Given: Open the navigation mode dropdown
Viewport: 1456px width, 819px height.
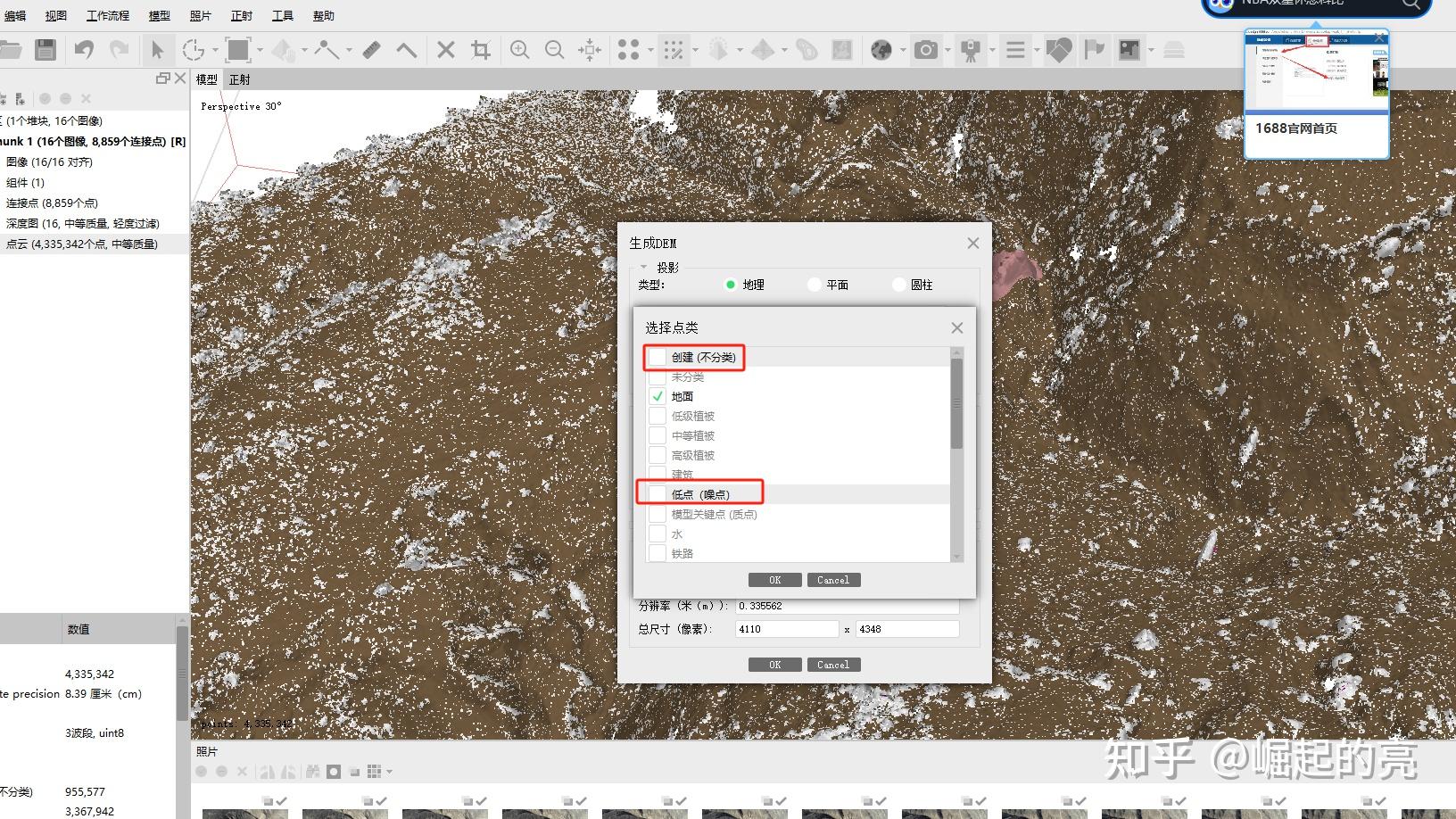Looking at the screenshot, I should point(214,49).
